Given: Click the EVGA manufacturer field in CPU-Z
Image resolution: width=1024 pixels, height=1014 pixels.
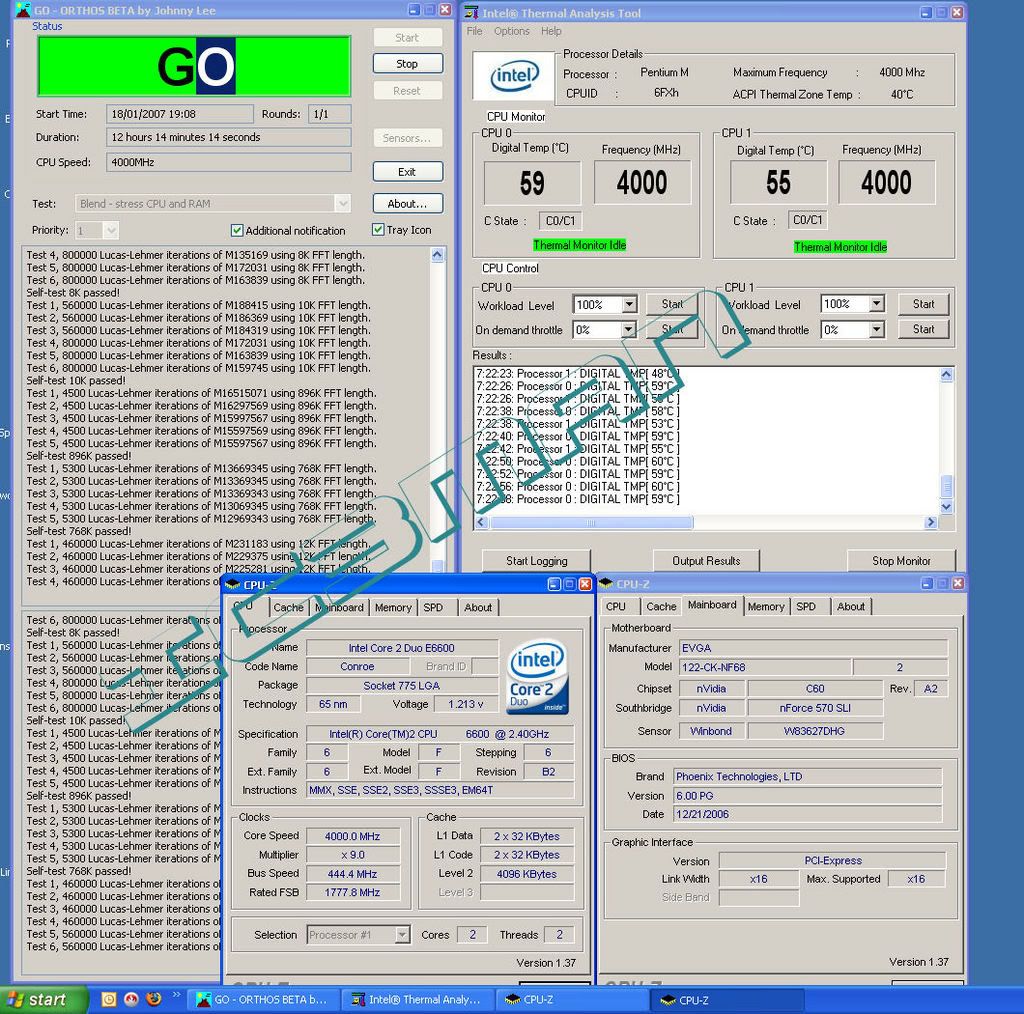Looking at the screenshot, I should point(813,648).
